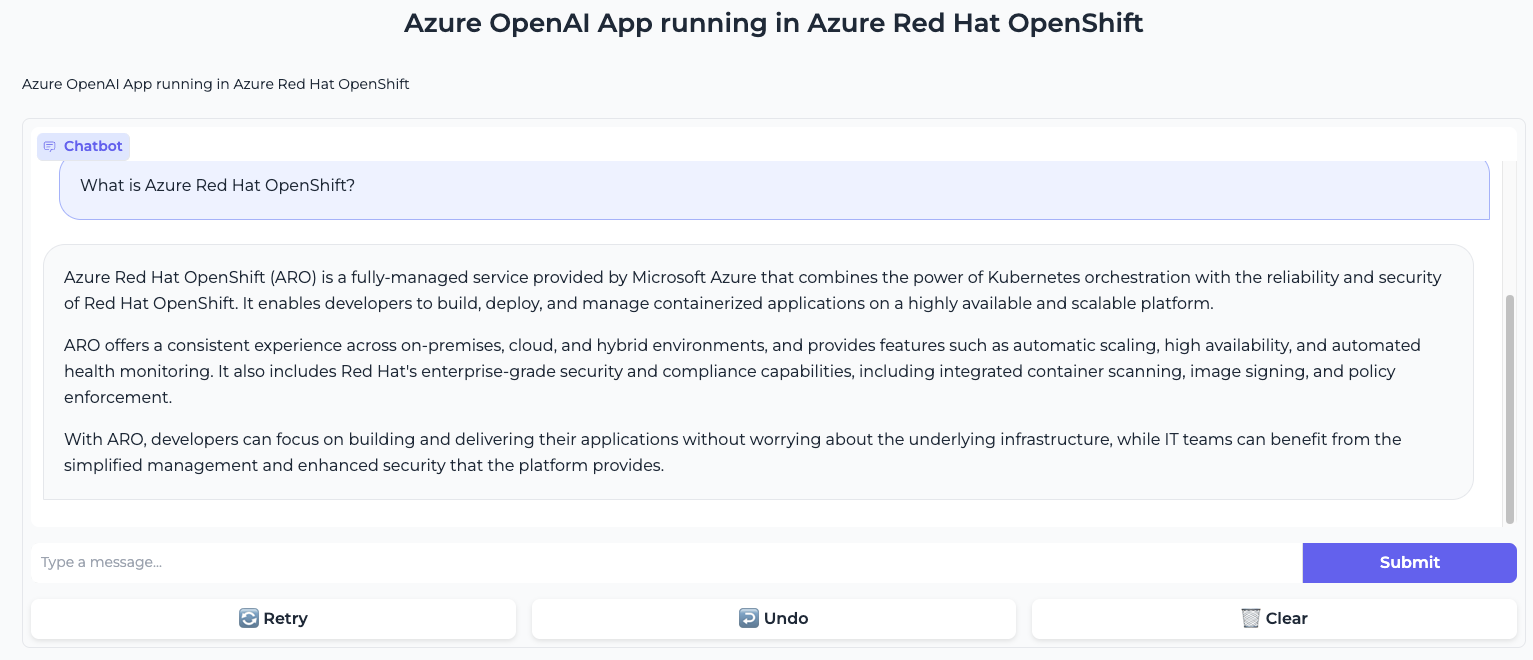Click the circular refresh arrows beside Retry
Viewport: 1533px width, 660px height.
249,618
